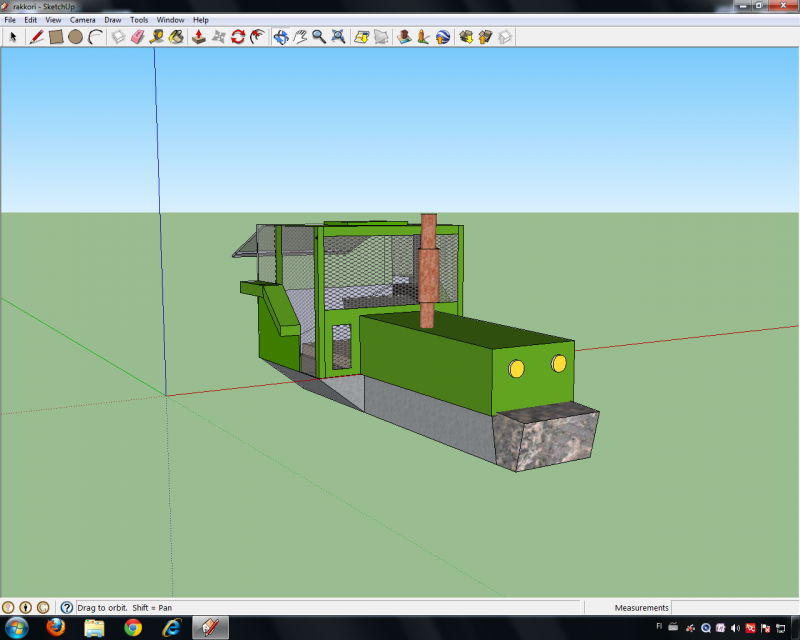This screenshot has width=800, height=640.
Task: Preview model in Google Earth
Action: [x=443, y=37]
